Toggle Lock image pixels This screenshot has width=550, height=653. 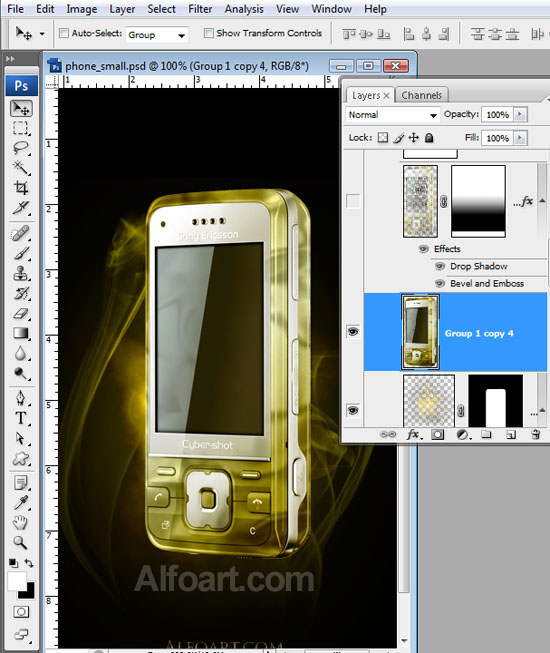pyautogui.click(x=398, y=138)
